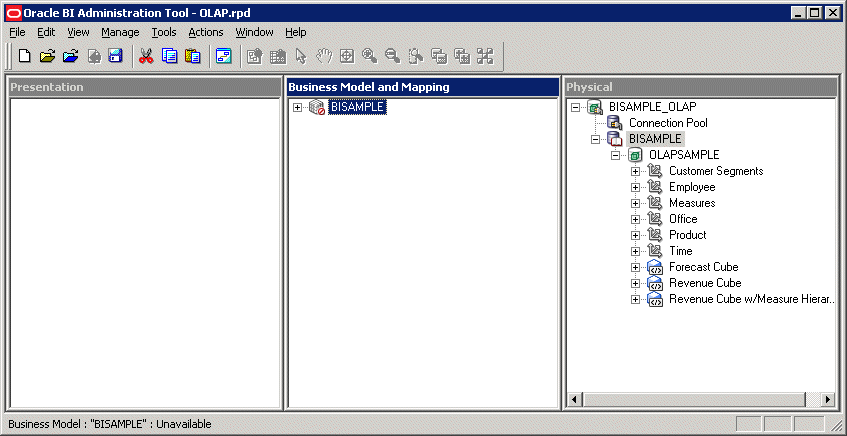Click the Presentation pane header
The height and width of the screenshot is (436, 847).
tap(145, 87)
